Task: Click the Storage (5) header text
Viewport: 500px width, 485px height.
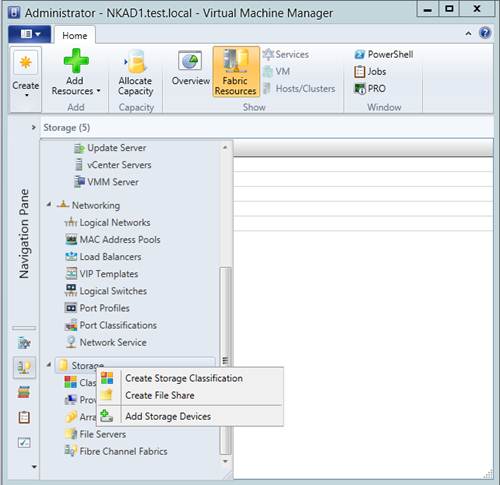Action: point(67,128)
